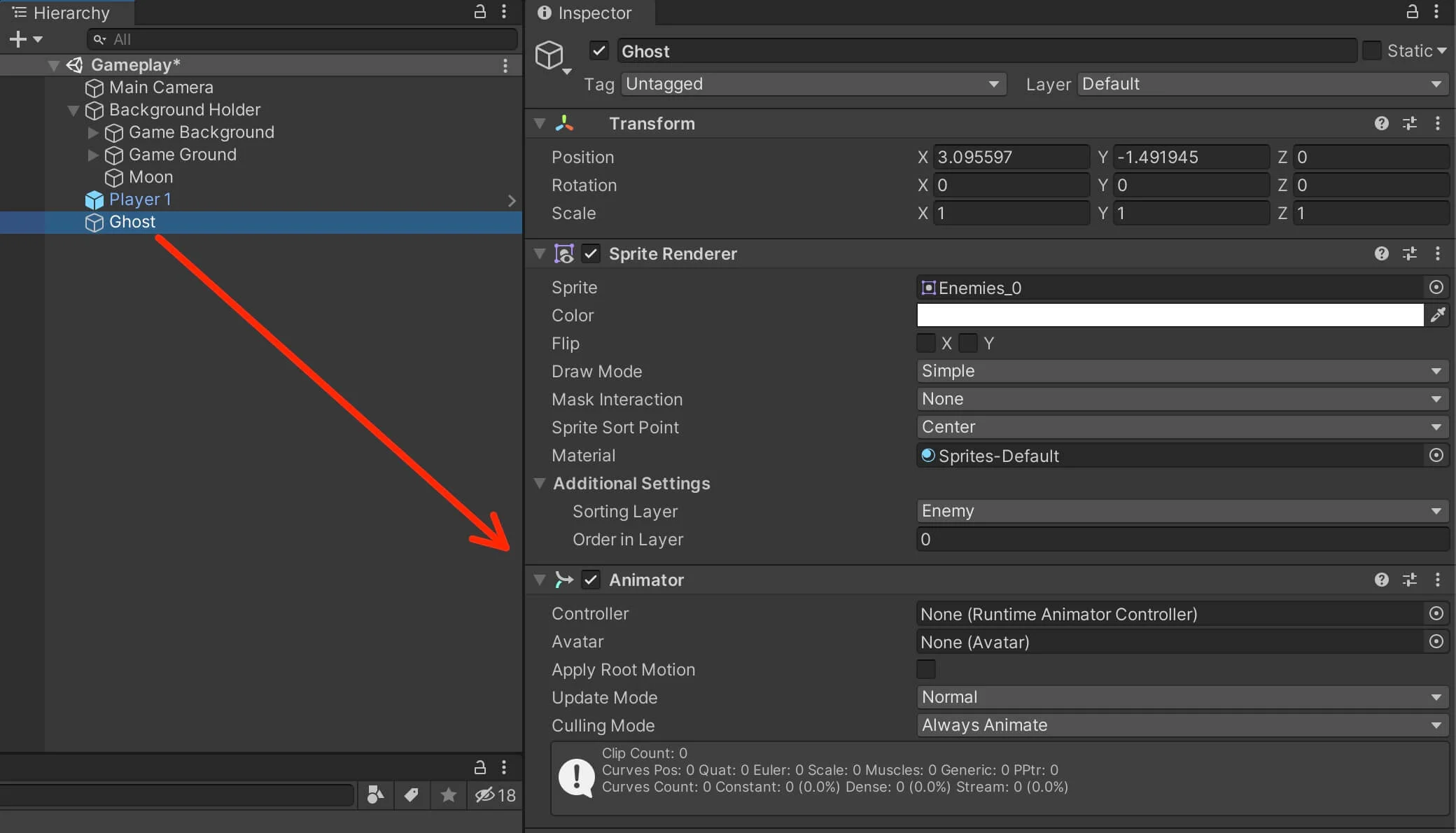Open the Culling Mode dropdown
Viewport: 1456px width, 833px height.
point(1182,725)
